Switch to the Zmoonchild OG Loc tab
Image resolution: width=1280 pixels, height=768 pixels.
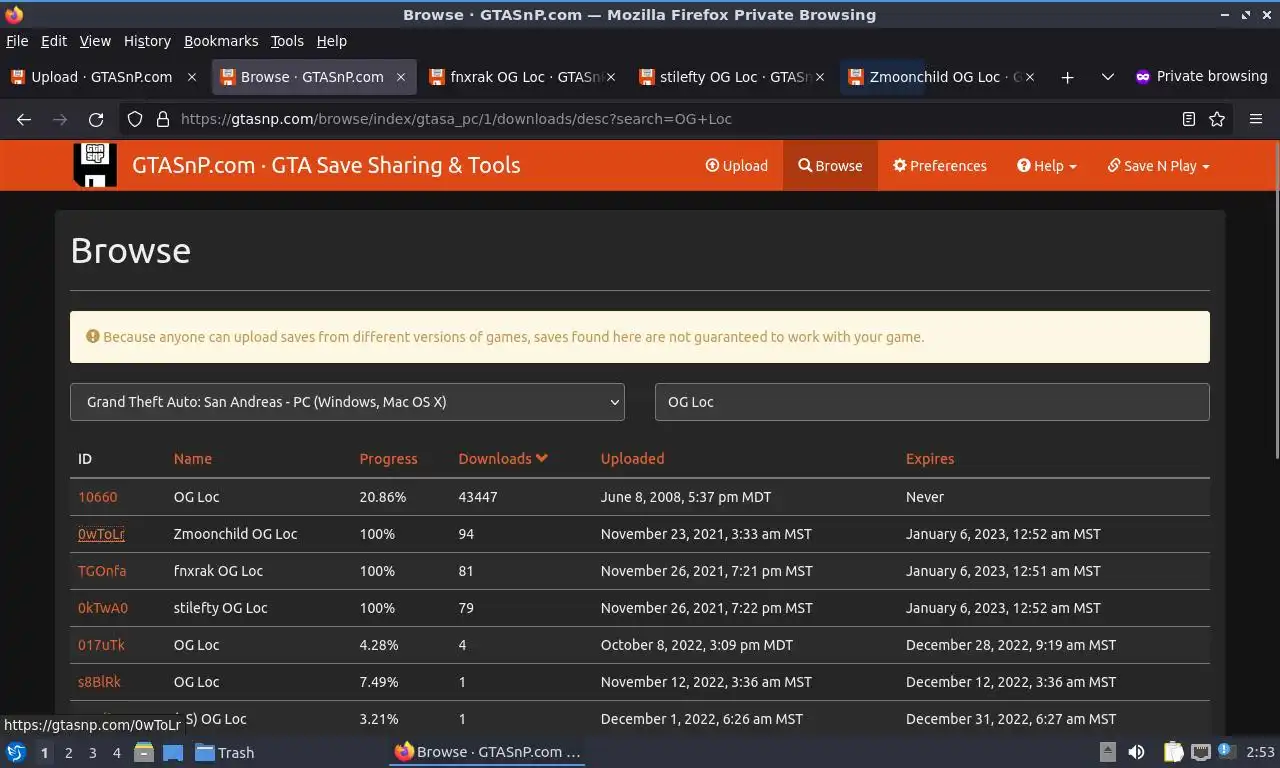click(940, 77)
